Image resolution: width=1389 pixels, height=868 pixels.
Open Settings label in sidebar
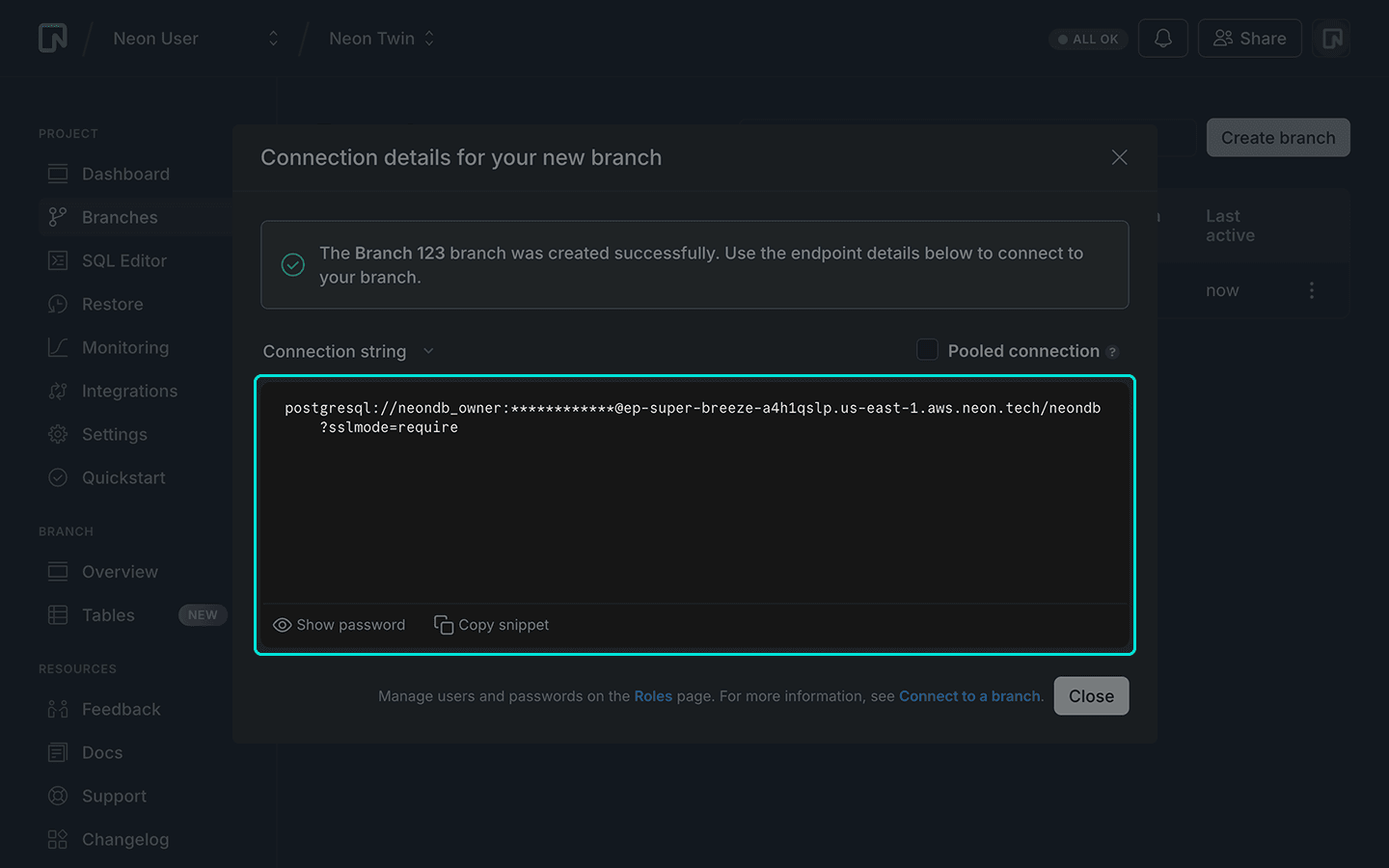(x=115, y=434)
